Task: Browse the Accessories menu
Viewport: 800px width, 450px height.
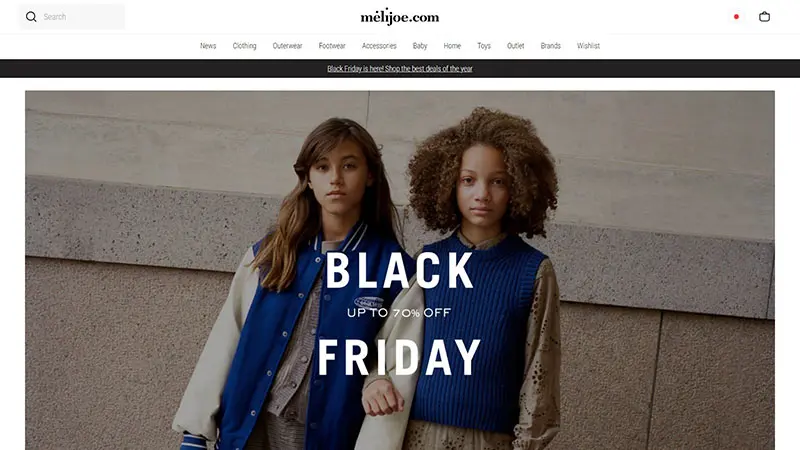Action: point(379,46)
